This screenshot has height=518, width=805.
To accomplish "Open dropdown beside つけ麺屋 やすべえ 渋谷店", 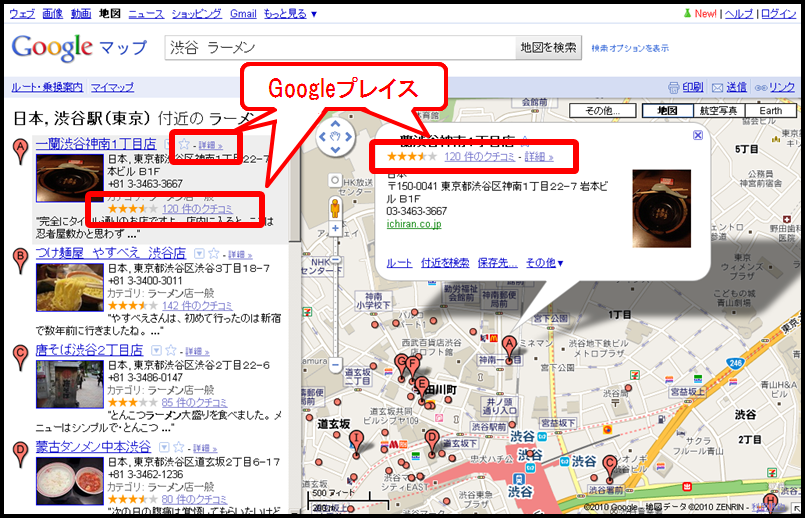I will pos(199,254).
